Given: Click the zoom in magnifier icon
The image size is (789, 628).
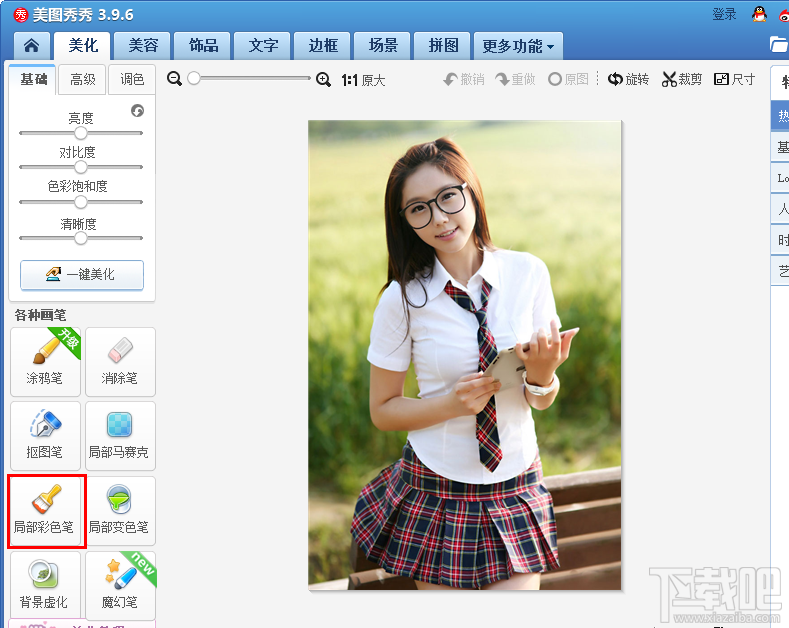Looking at the screenshot, I should [323, 79].
